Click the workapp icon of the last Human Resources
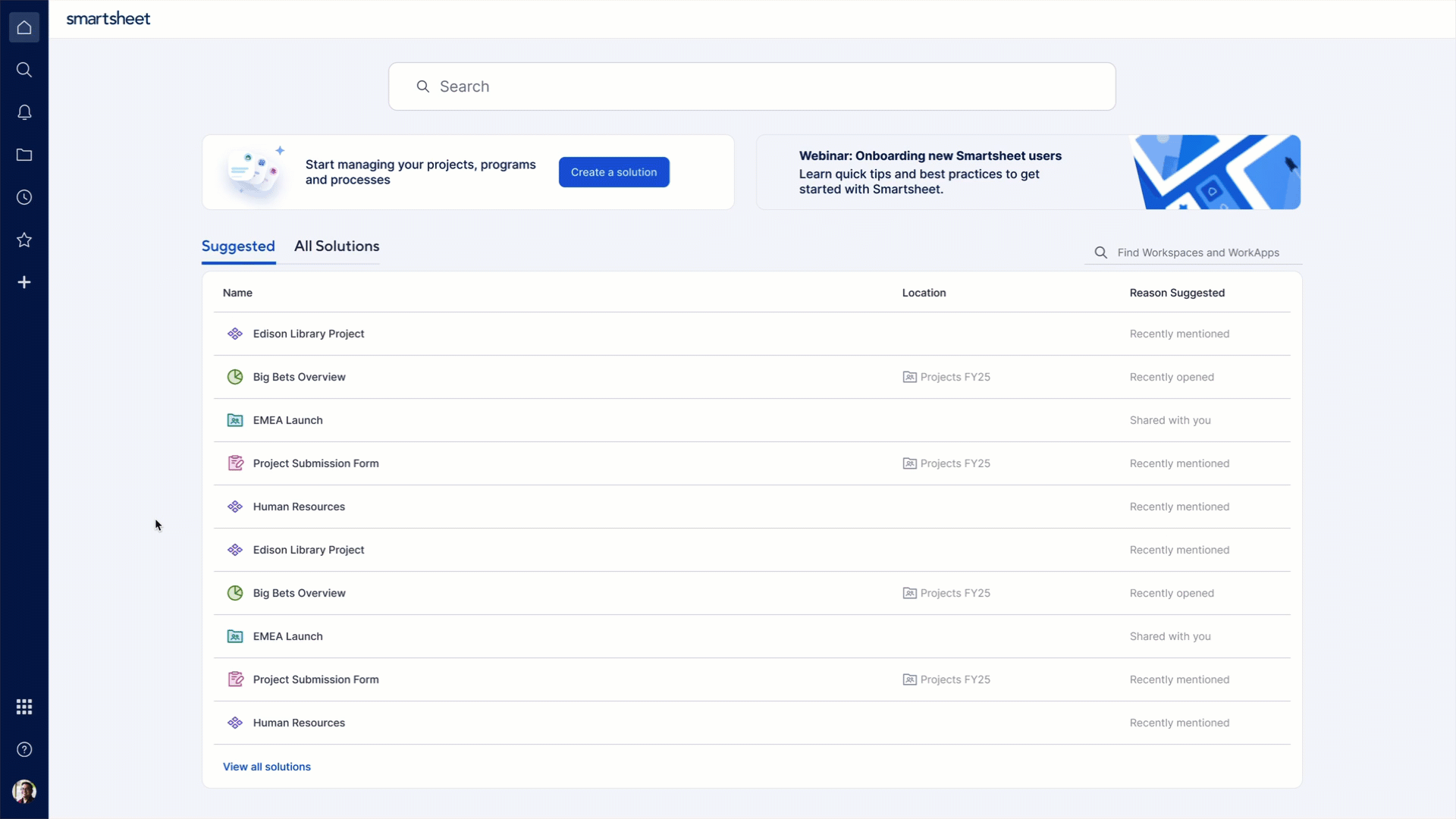The image size is (1456, 819). coord(235,723)
